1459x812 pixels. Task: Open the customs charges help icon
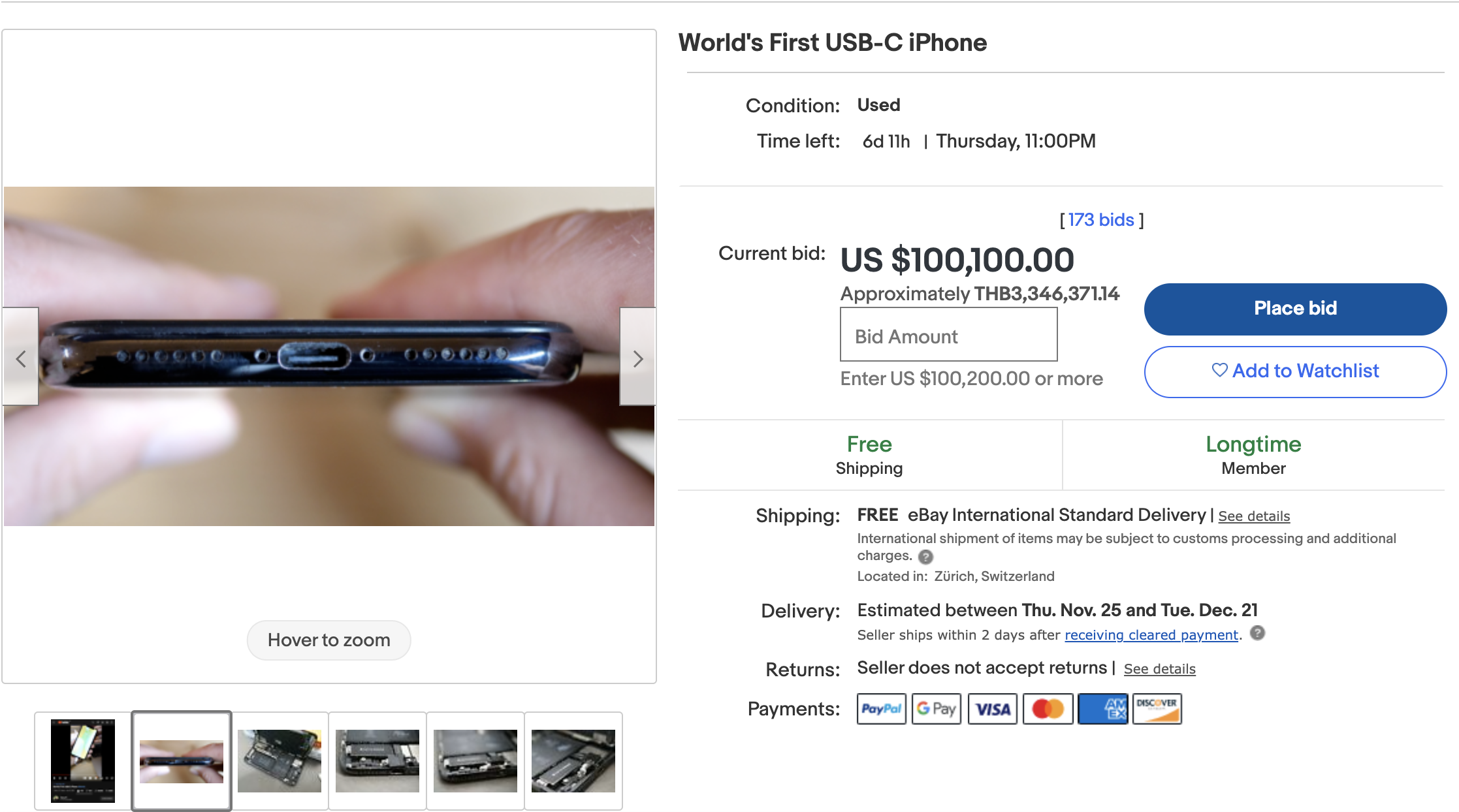pos(925,557)
